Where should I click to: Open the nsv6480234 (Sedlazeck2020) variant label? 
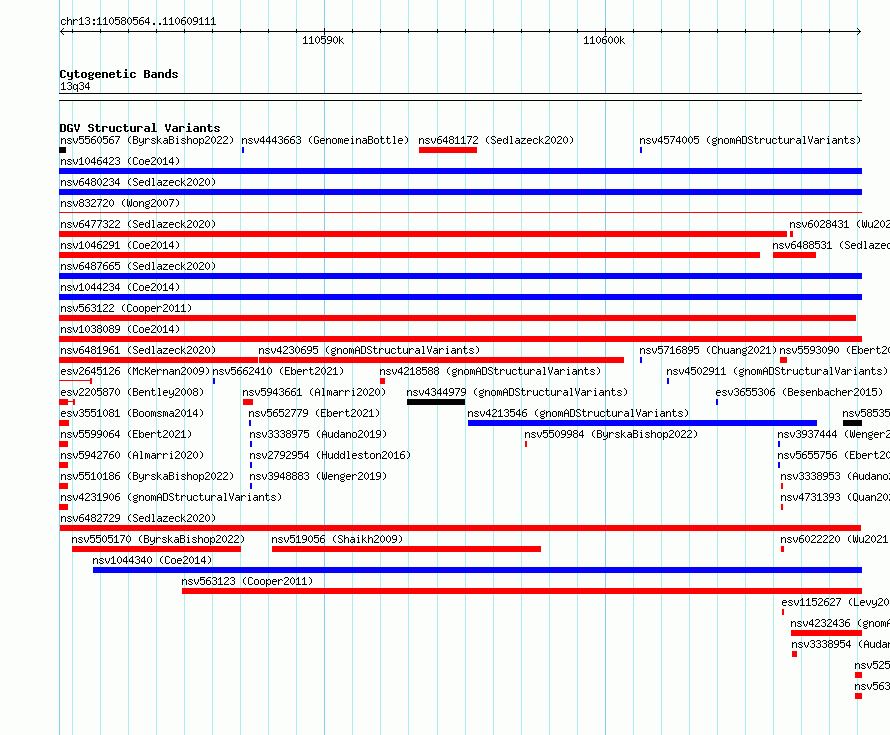(x=138, y=182)
